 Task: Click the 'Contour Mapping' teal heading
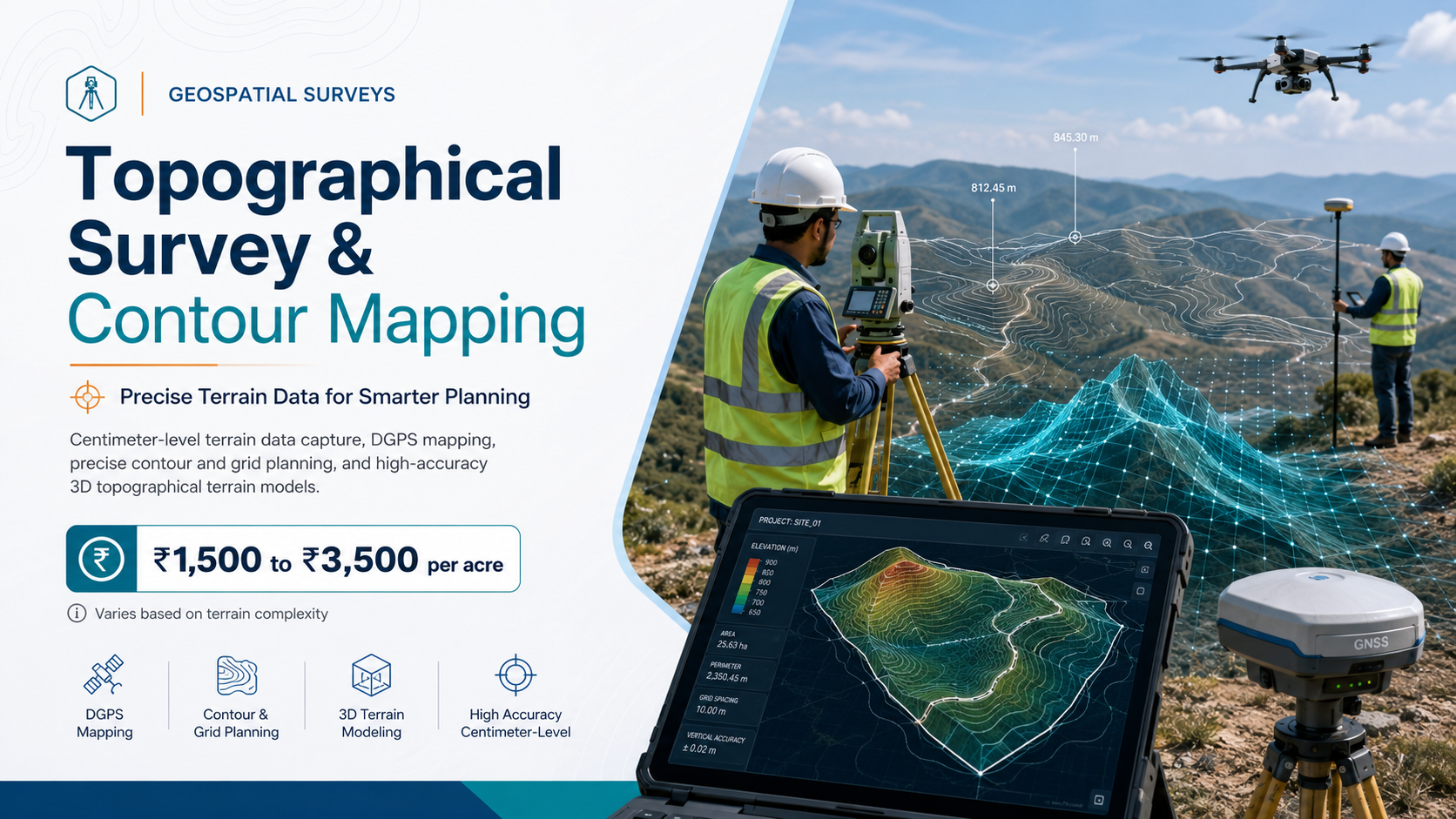pos(327,321)
